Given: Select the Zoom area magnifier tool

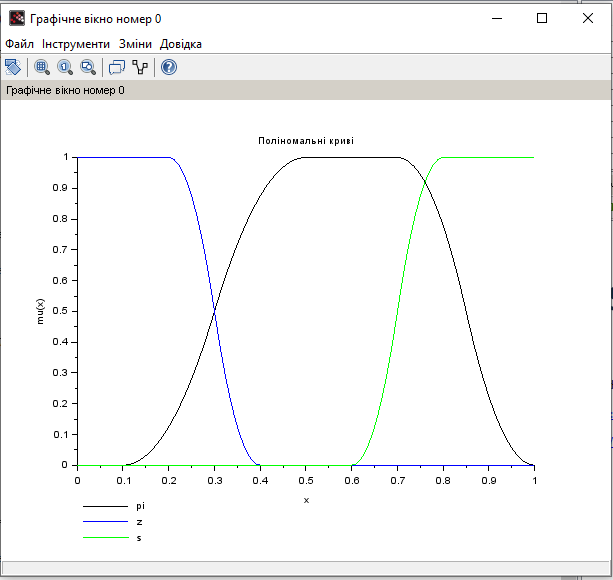Looking at the screenshot, I should point(42,67).
